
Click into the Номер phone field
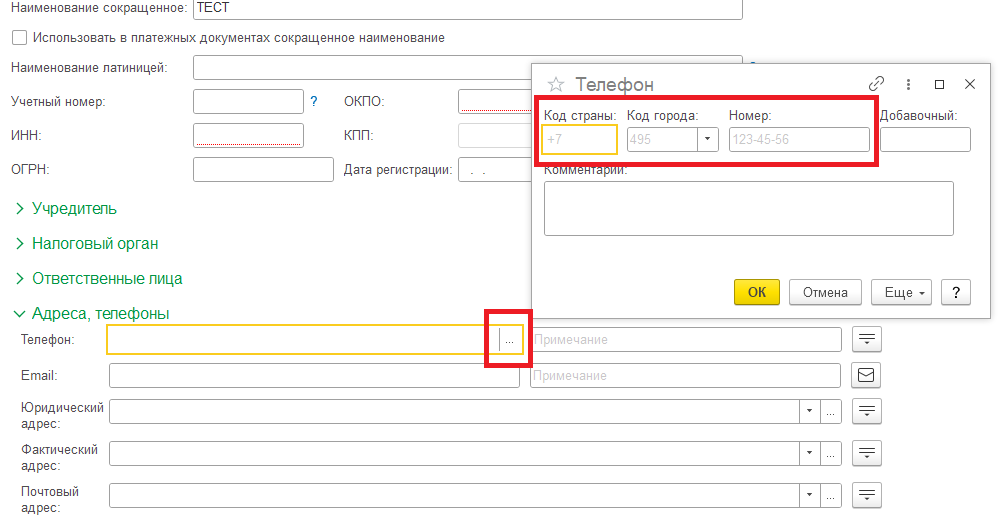tap(799, 139)
